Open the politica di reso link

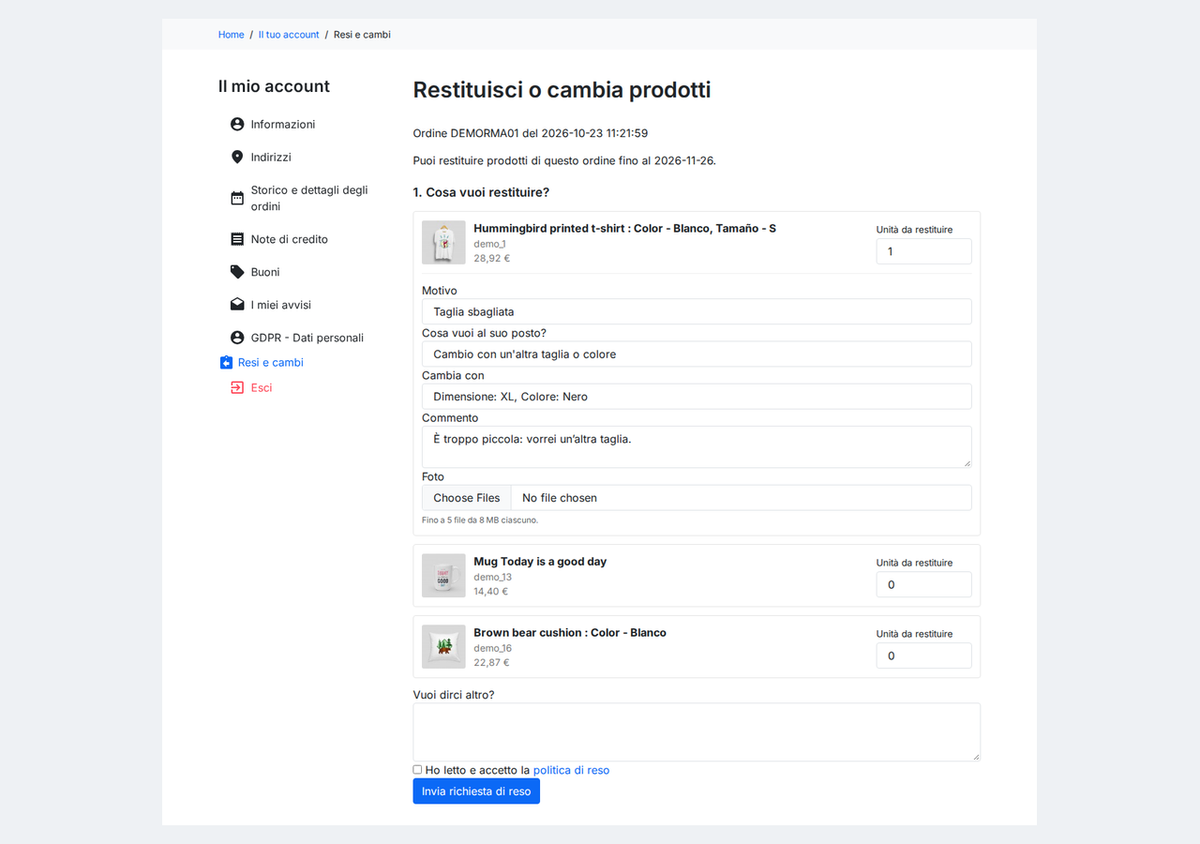(571, 770)
